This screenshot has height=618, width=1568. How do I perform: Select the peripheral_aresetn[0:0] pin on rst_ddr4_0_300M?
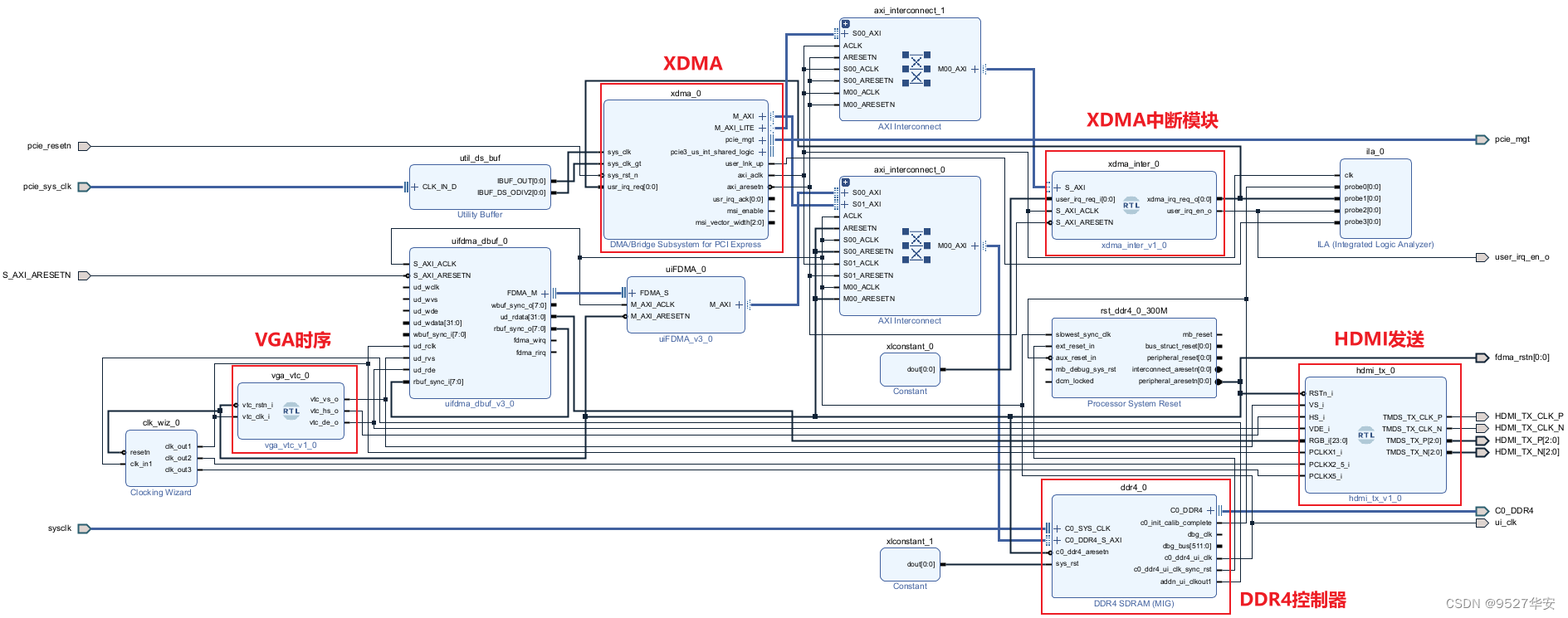point(1175,382)
